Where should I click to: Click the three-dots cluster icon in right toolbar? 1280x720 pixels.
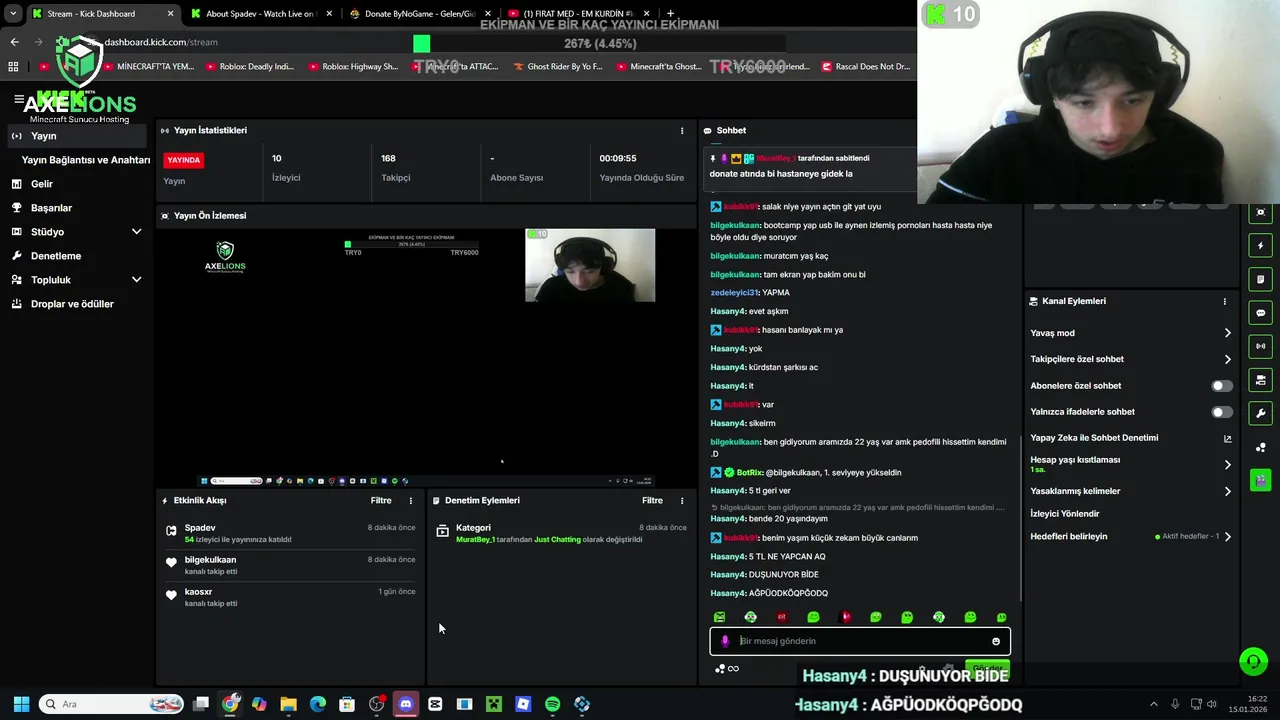tap(1260, 447)
